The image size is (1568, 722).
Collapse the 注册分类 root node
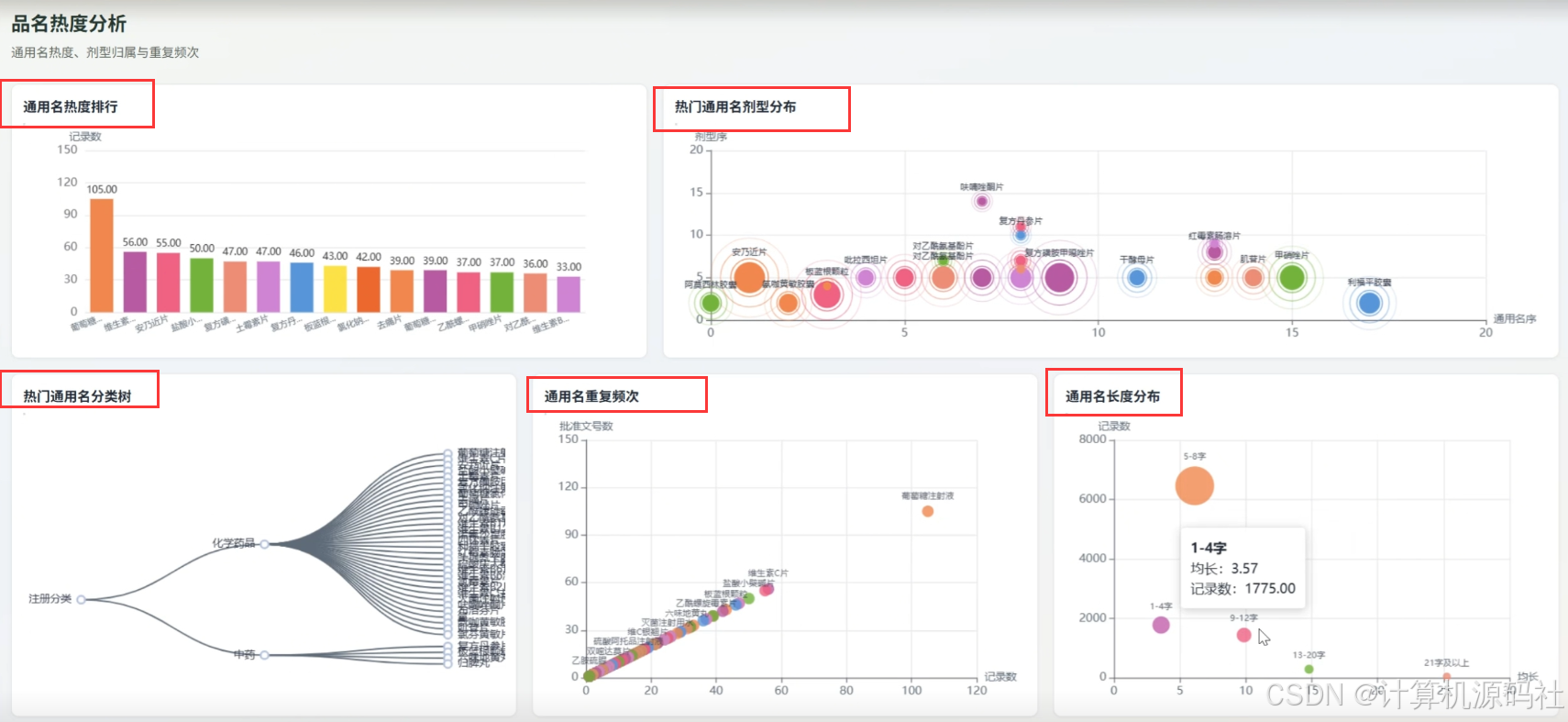click(82, 600)
